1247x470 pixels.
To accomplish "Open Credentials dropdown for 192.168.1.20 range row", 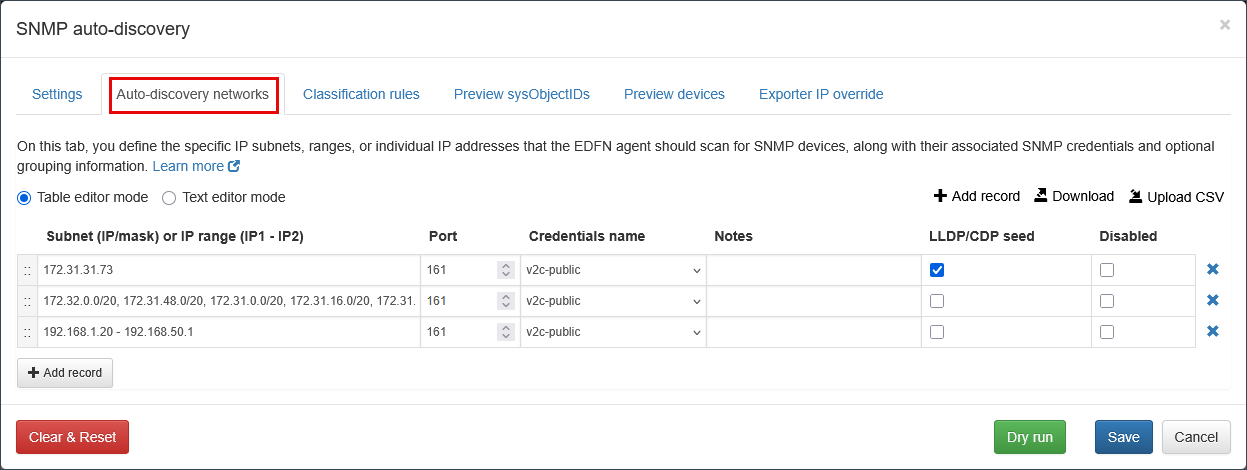I will click(612, 332).
